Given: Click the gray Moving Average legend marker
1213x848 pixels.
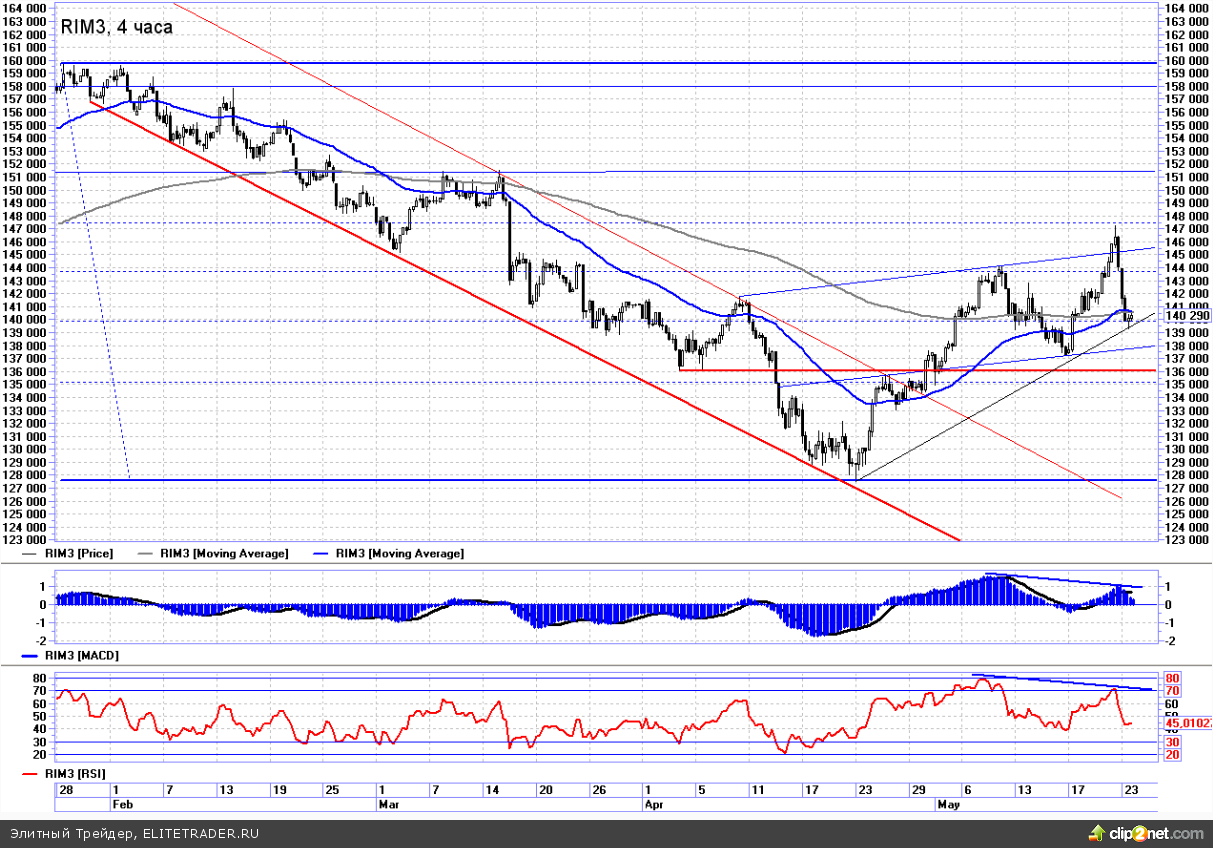Looking at the screenshot, I should coord(145,553).
